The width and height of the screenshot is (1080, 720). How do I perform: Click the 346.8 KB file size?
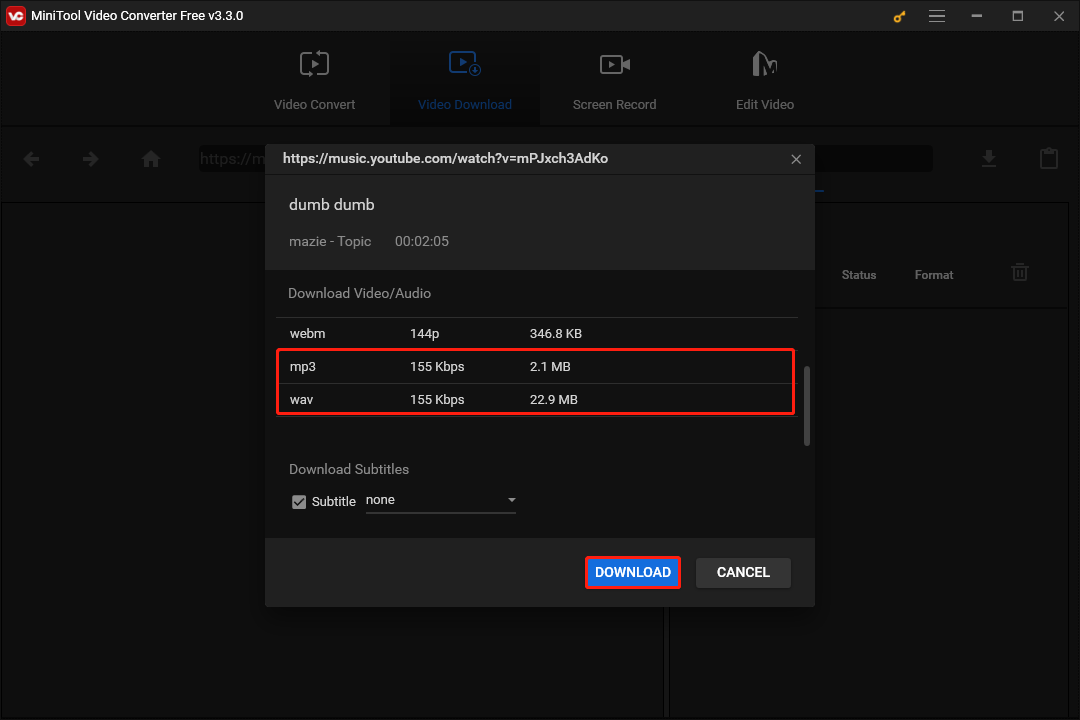point(555,333)
